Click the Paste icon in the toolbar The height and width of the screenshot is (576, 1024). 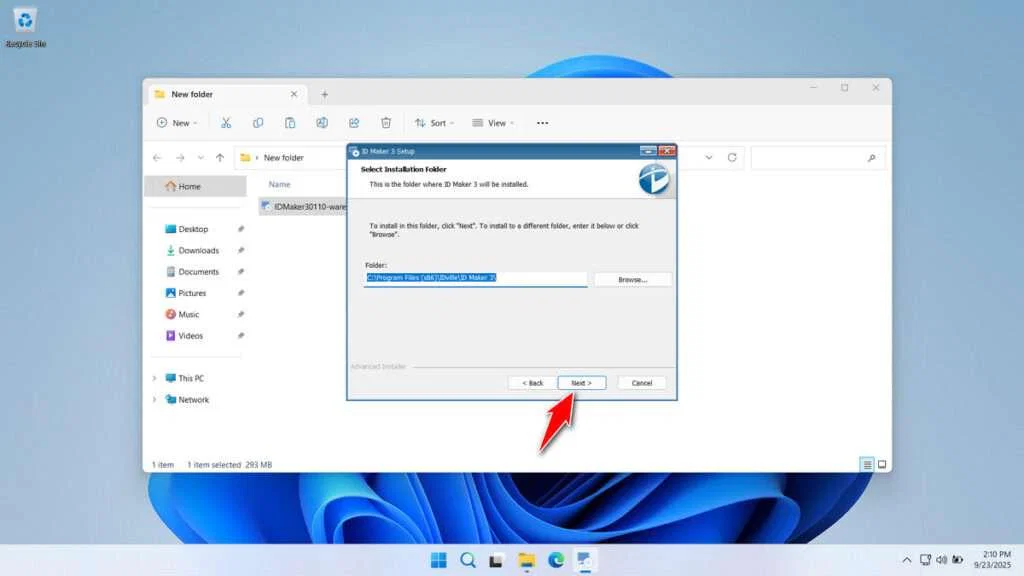290,122
